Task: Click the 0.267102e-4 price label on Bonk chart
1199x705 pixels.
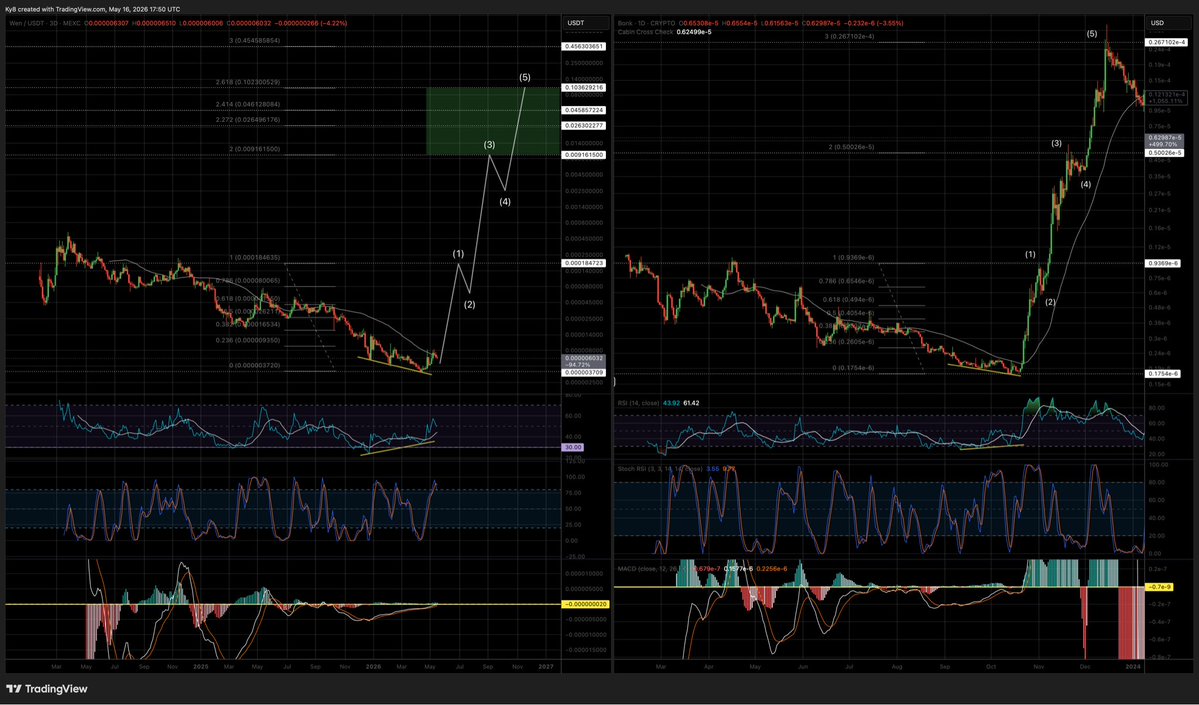Action: point(1166,43)
